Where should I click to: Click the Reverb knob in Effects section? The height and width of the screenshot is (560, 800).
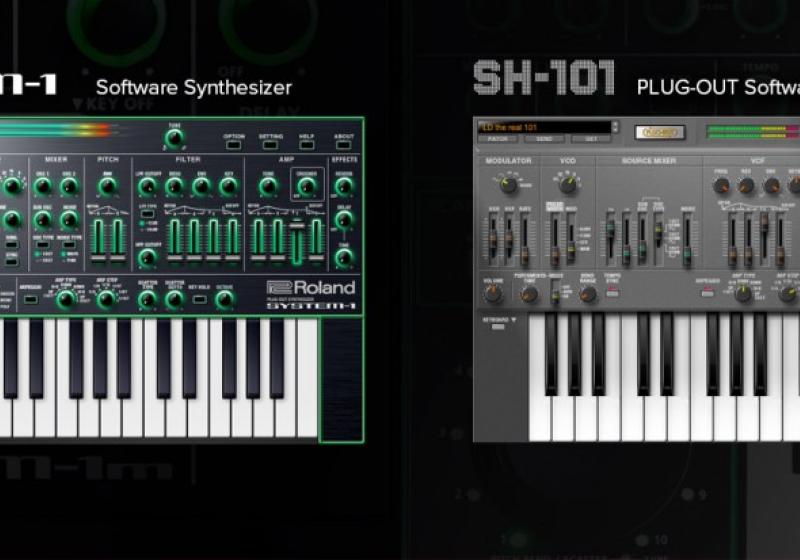[x=344, y=186]
